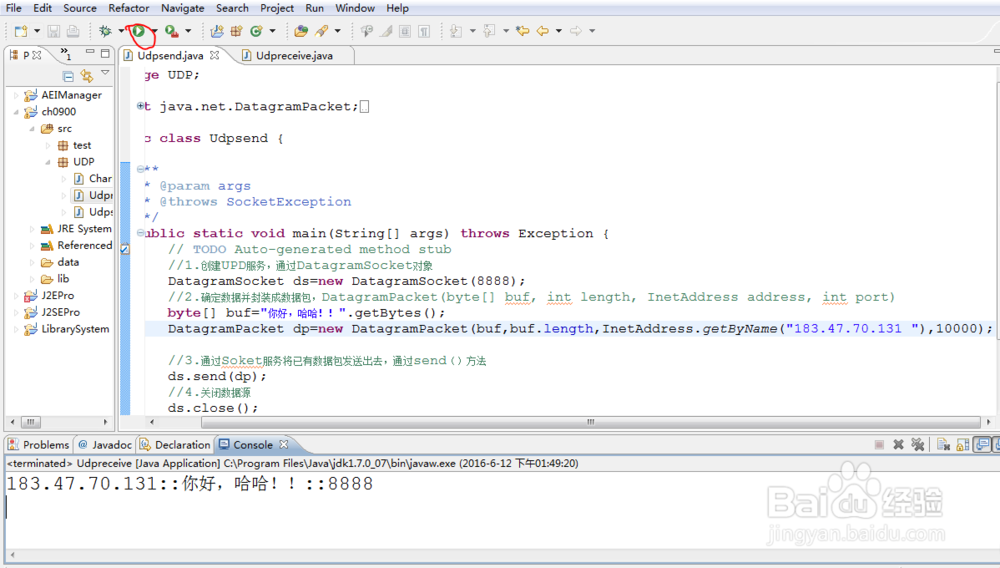Click the Open Type icon

301,31
